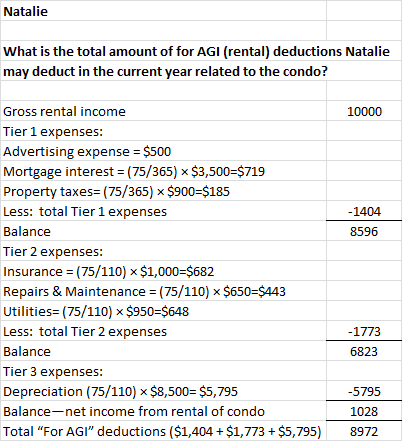Select the value cell -5795
Screen dimensions: 402x441
[364, 391]
